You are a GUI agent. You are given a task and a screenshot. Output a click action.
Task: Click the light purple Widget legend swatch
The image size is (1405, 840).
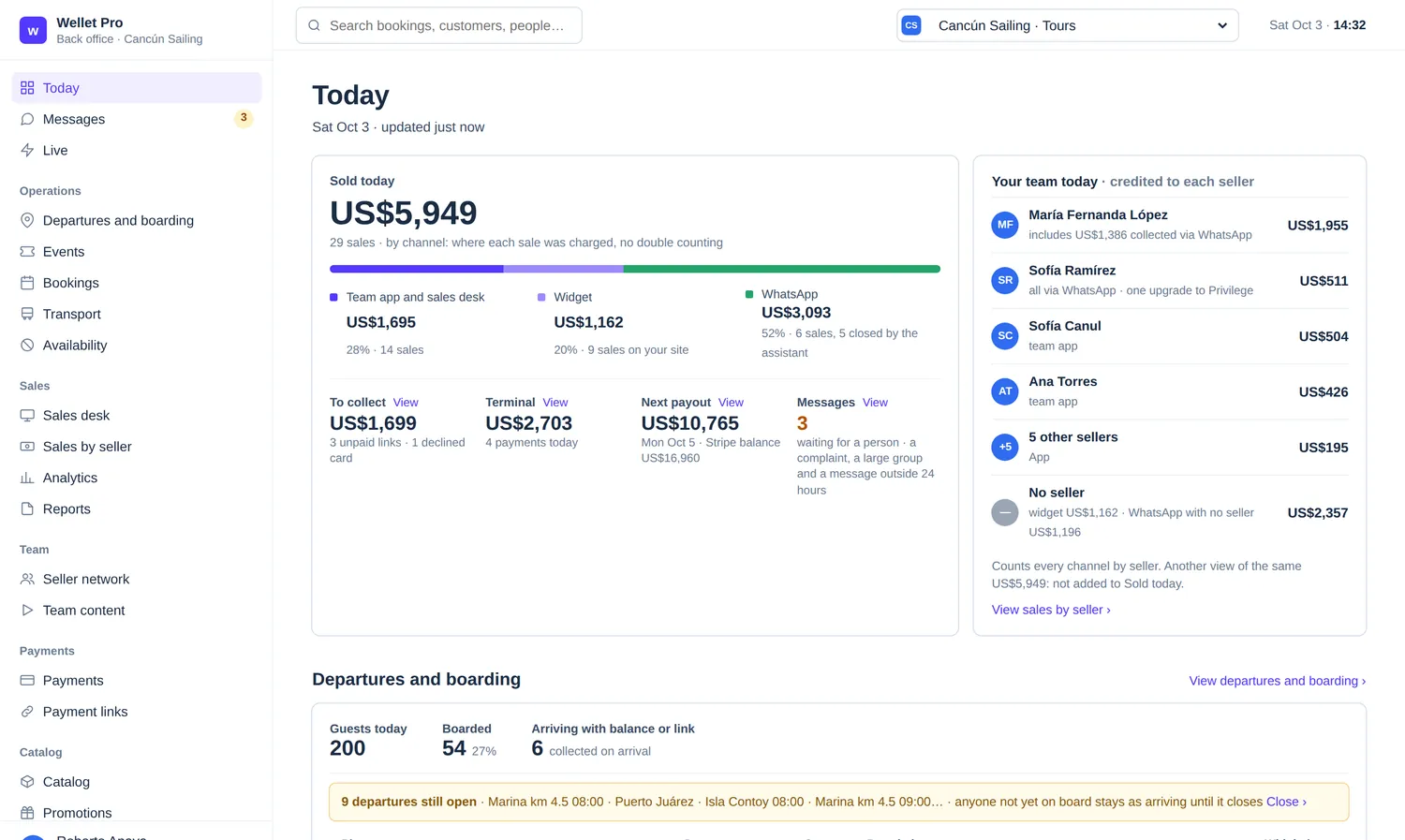541,297
